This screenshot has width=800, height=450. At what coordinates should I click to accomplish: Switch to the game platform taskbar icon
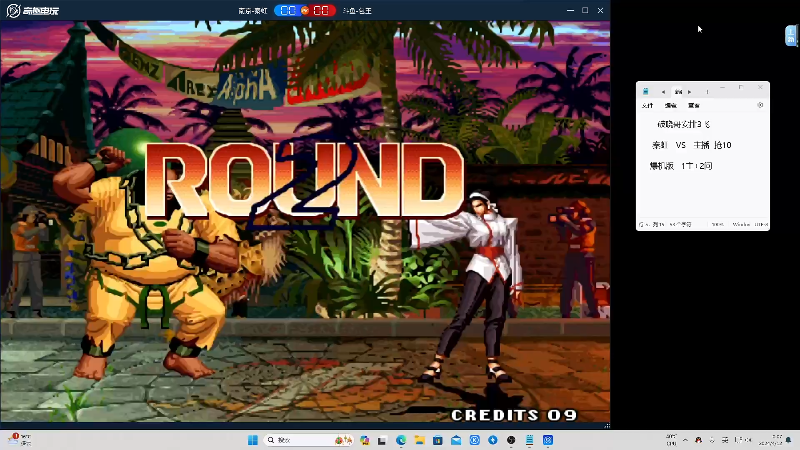coord(548,440)
